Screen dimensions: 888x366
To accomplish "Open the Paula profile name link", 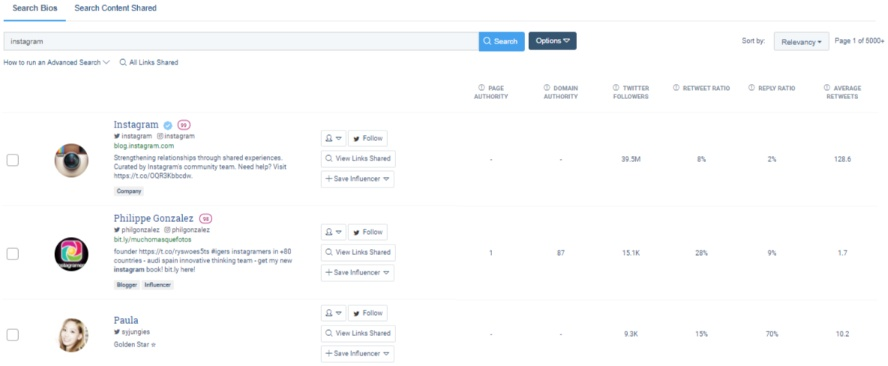I will point(126,320).
